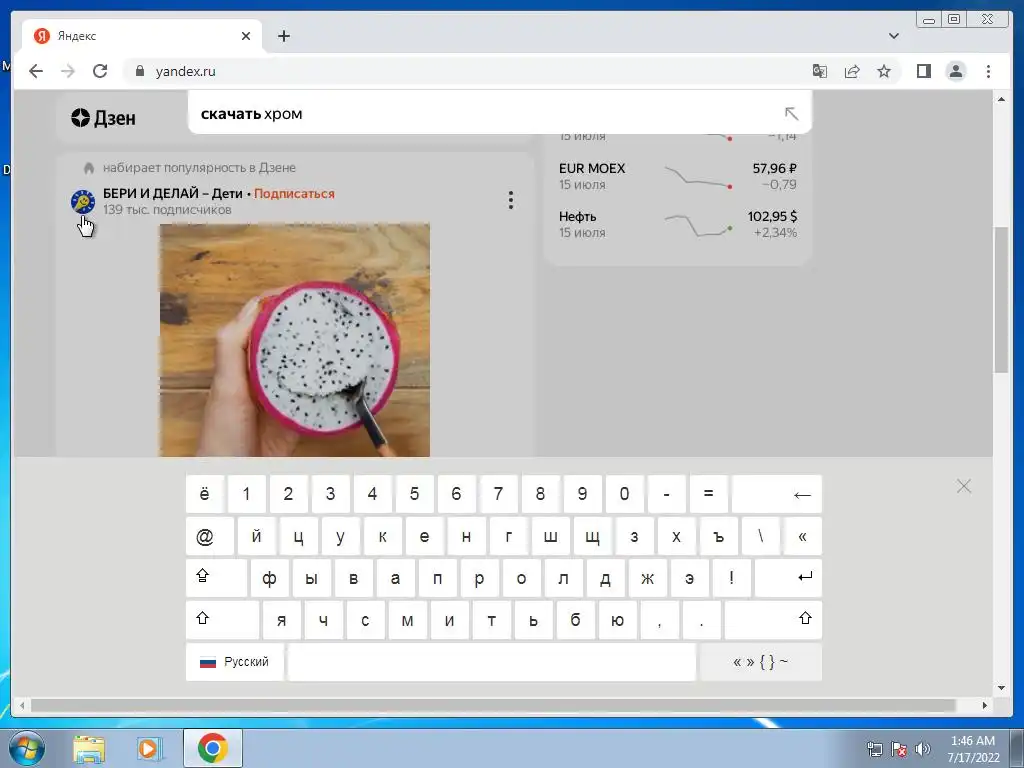Launch the media player from the taskbar
This screenshot has width=1024, height=768.
[x=149, y=748]
